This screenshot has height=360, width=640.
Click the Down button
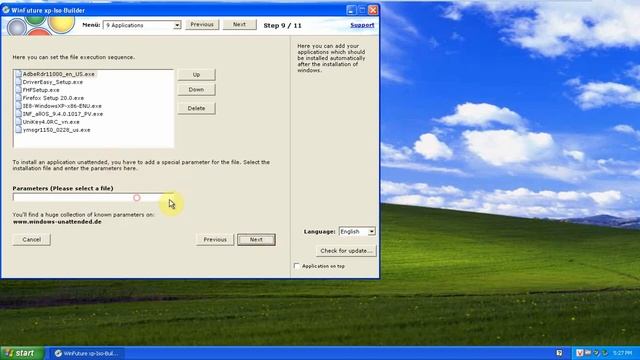click(x=196, y=89)
